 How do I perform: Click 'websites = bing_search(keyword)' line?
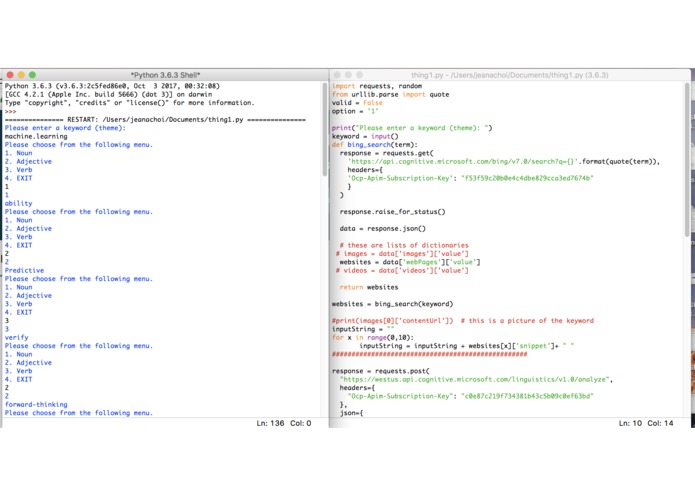pyautogui.click(x=392, y=304)
